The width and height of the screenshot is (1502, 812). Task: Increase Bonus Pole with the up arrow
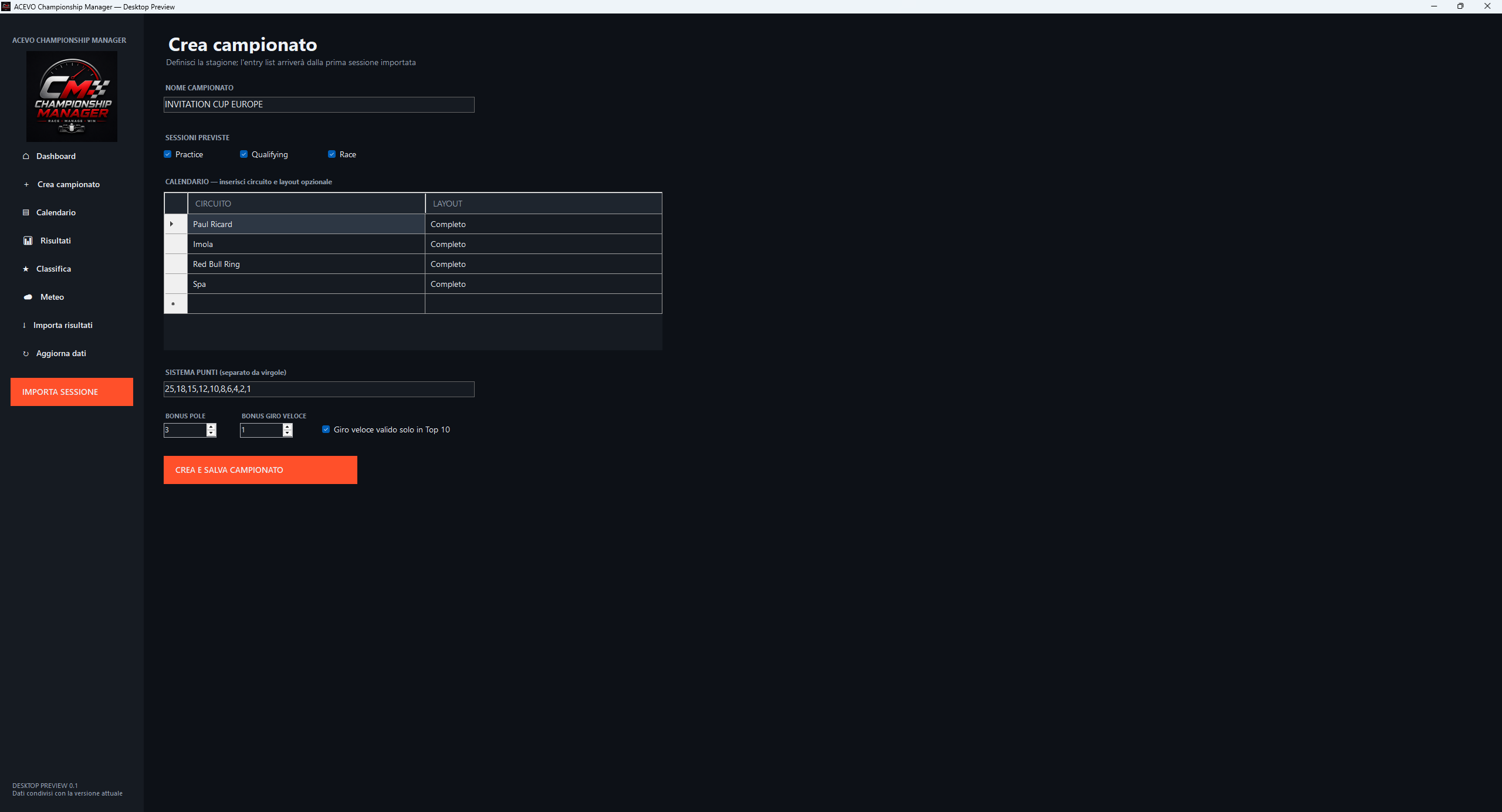tap(211, 427)
